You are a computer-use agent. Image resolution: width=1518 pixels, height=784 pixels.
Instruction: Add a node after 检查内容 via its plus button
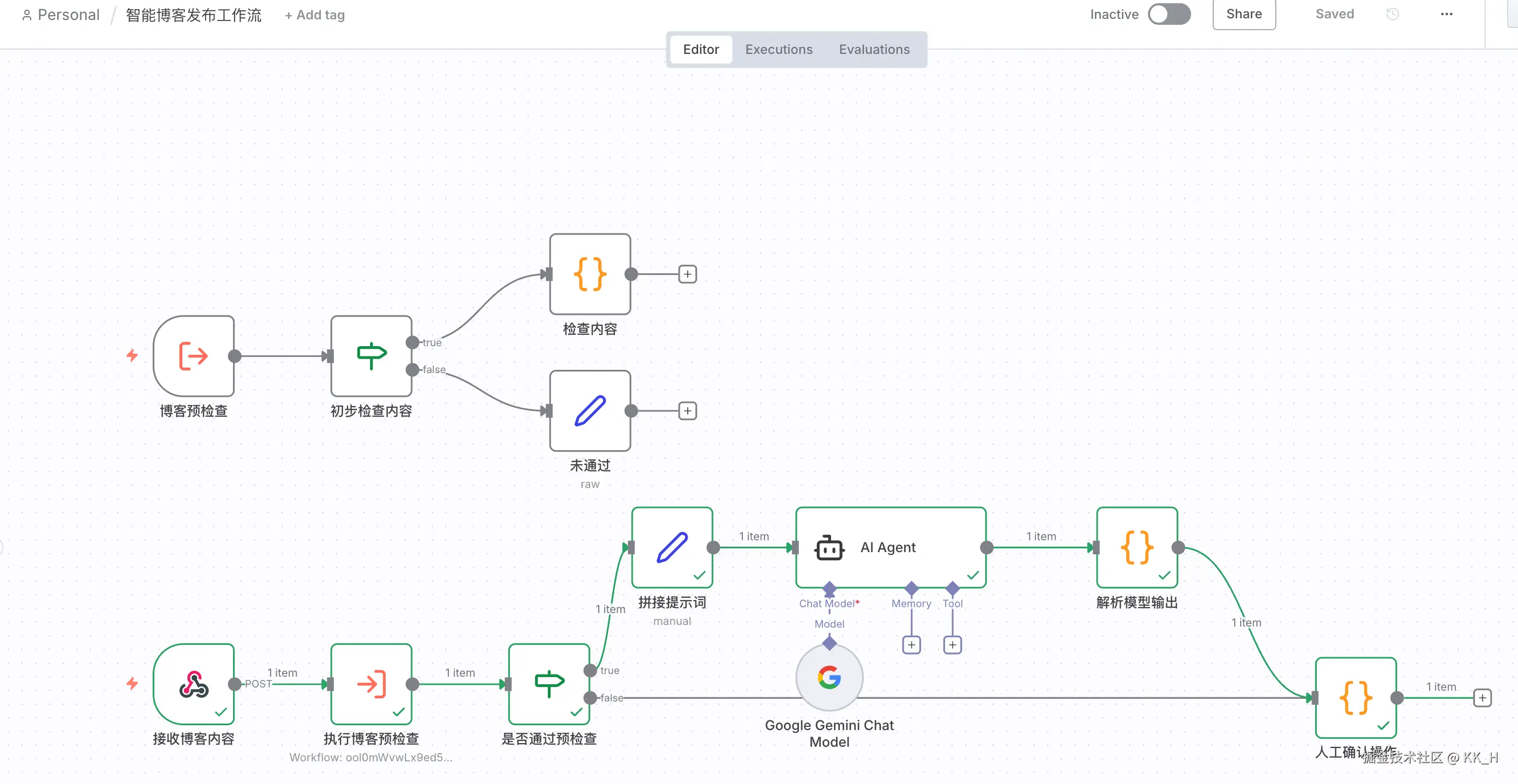(x=687, y=274)
